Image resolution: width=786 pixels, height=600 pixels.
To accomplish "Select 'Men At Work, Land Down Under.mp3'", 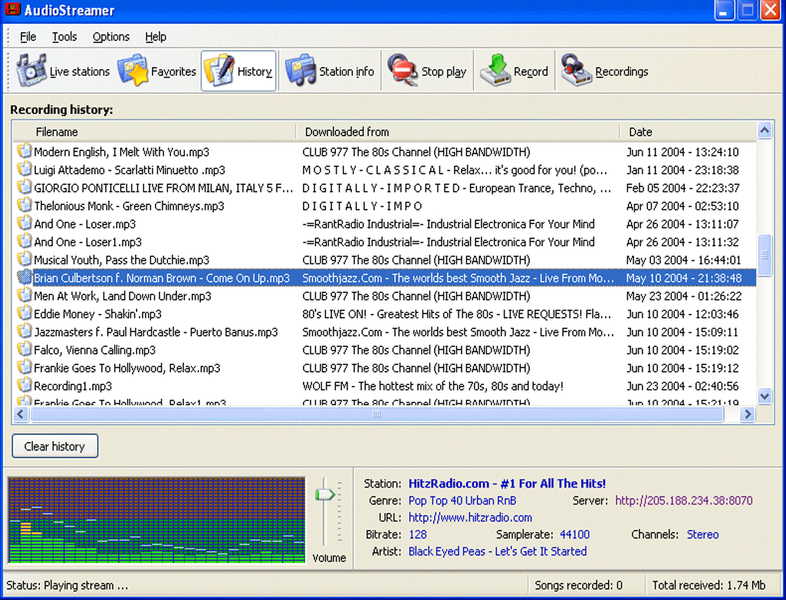I will [x=122, y=296].
